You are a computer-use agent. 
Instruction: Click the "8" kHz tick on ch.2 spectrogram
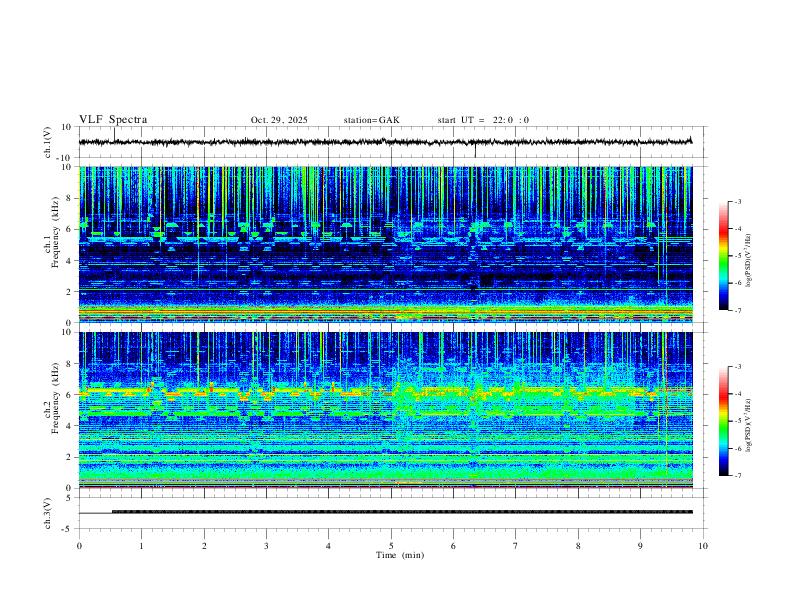(70, 364)
